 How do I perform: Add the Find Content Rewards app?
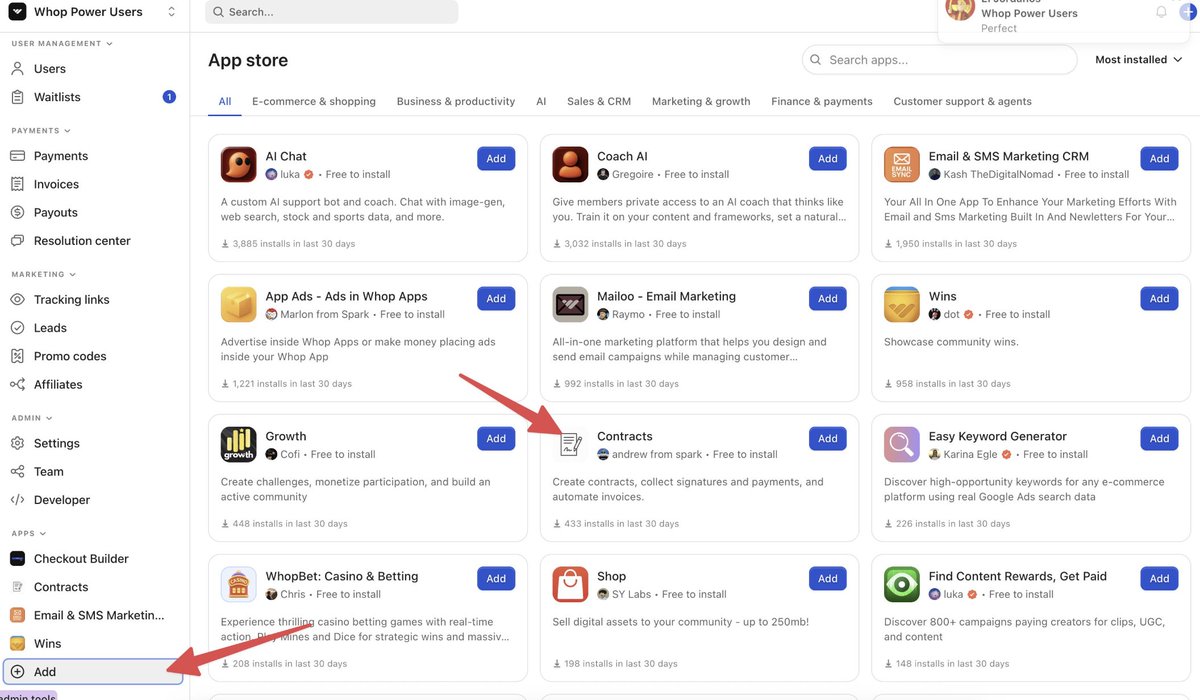pyautogui.click(x=1159, y=578)
